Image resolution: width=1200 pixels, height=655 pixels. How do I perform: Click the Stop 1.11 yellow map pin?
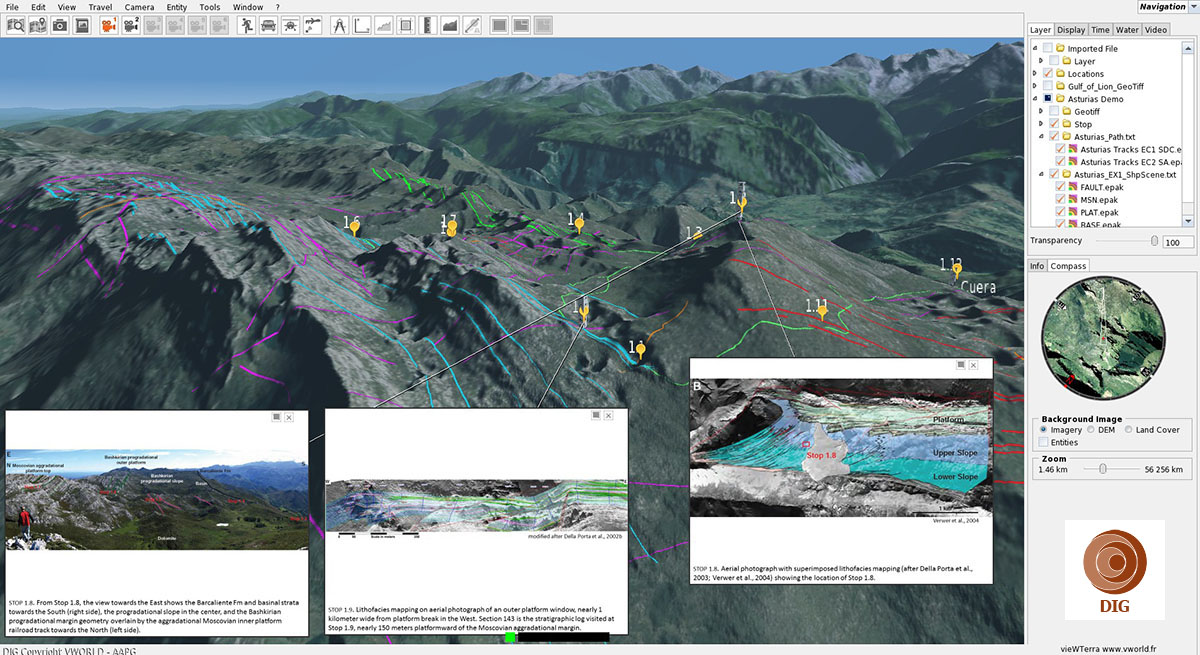click(822, 312)
